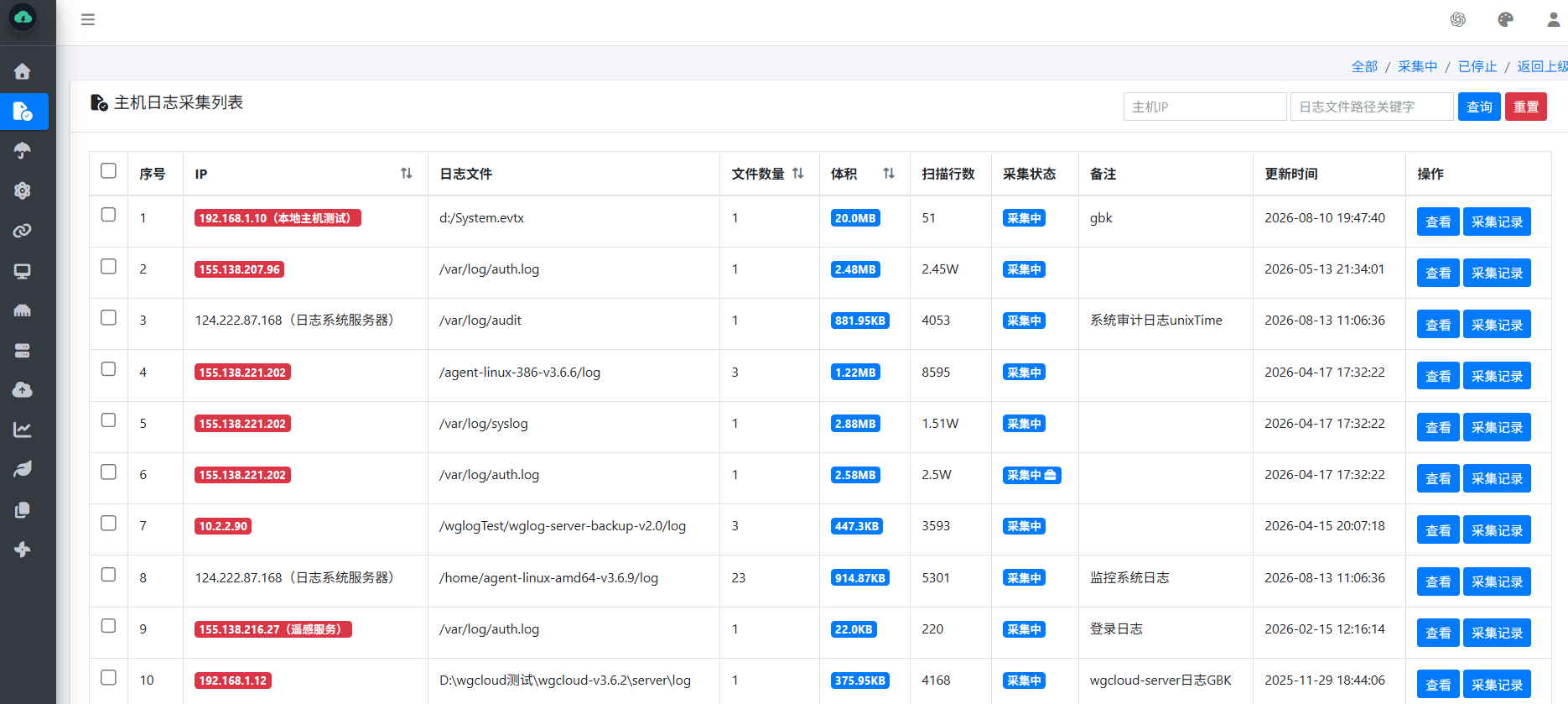Click the 2026-08-10 19:47:40 timestamp
The image size is (1568, 704).
click(1325, 218)
